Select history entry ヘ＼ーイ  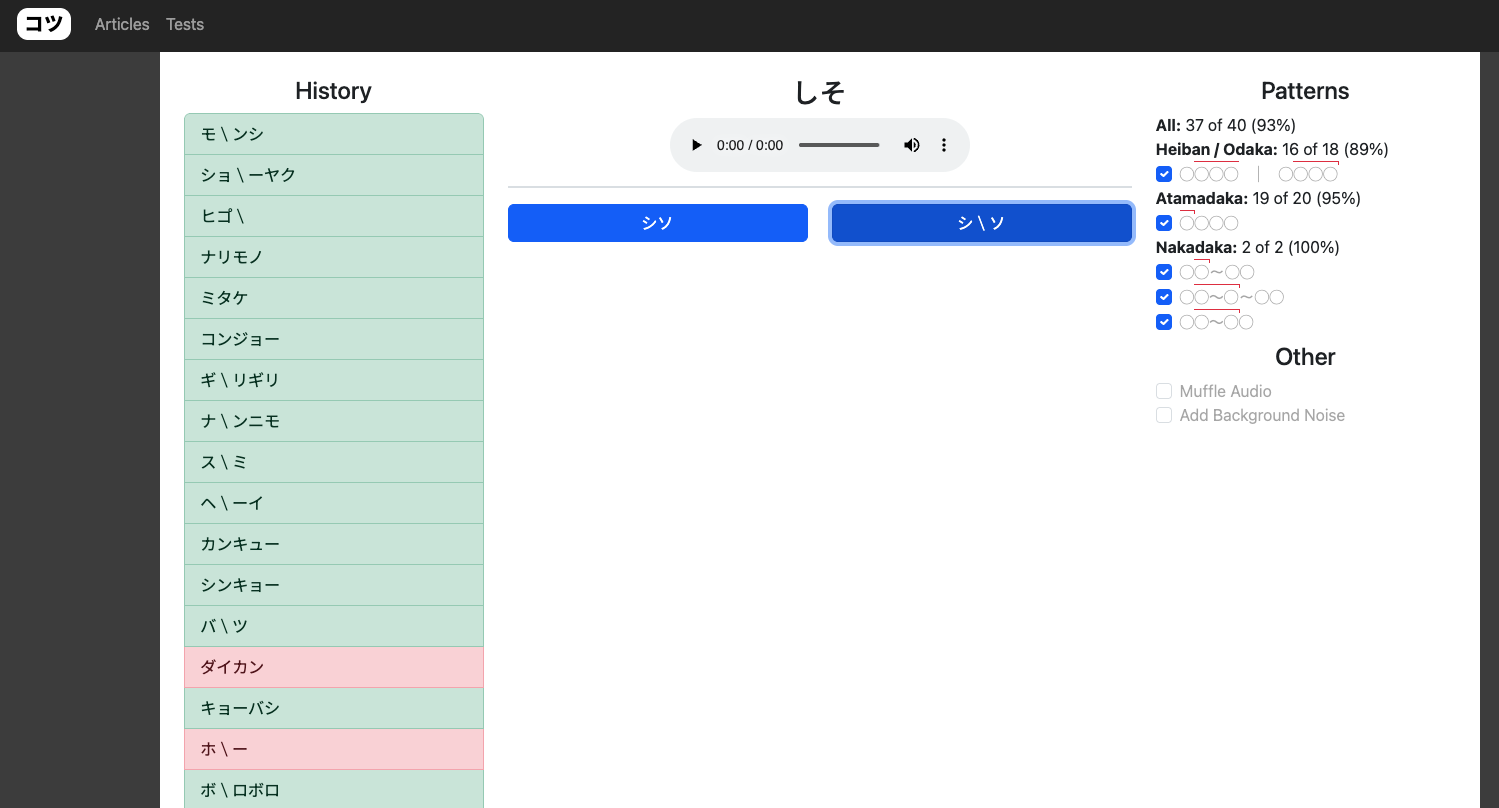click(334, 503)
